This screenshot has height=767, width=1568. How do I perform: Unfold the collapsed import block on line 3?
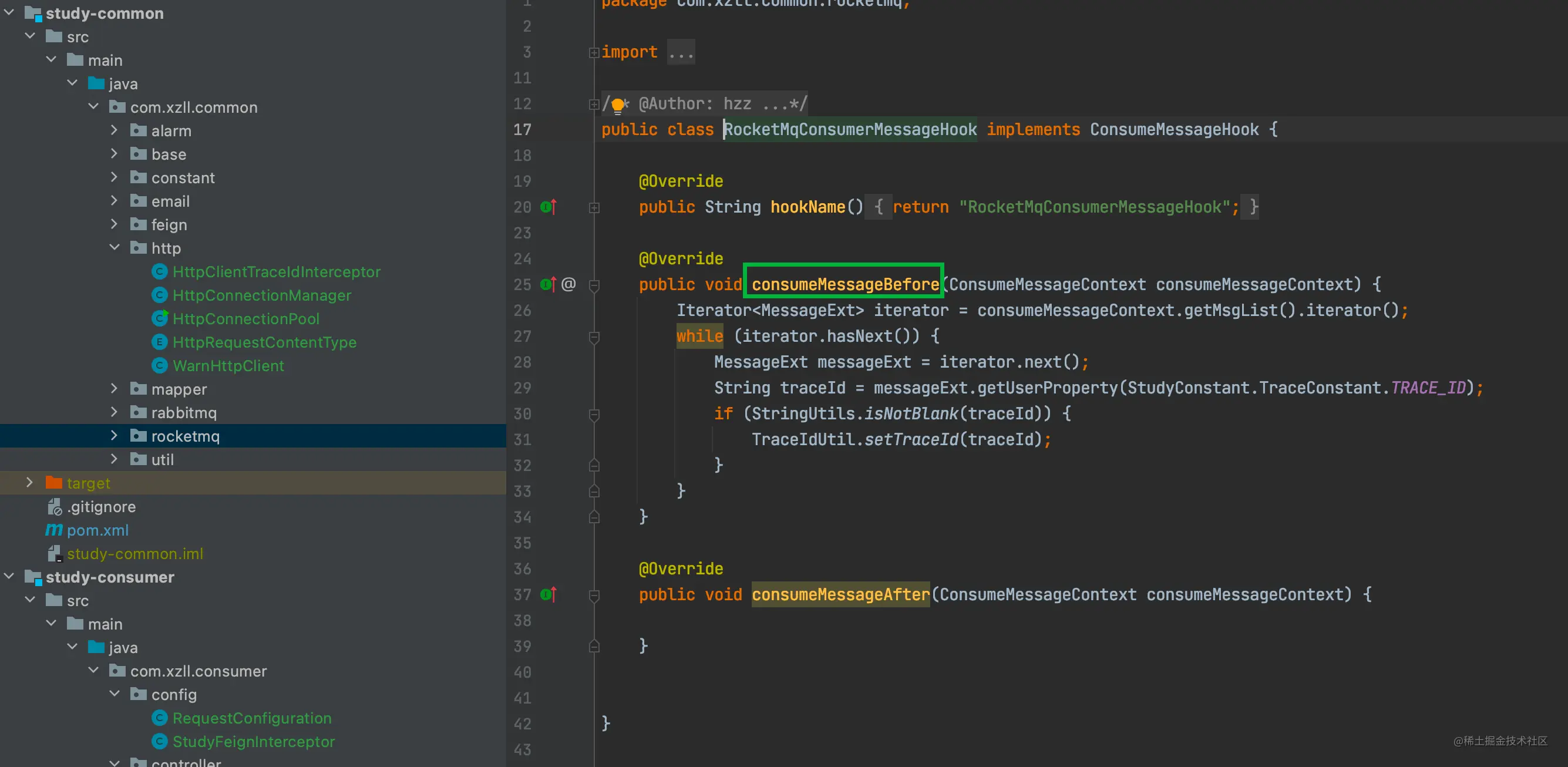point(594,53)
